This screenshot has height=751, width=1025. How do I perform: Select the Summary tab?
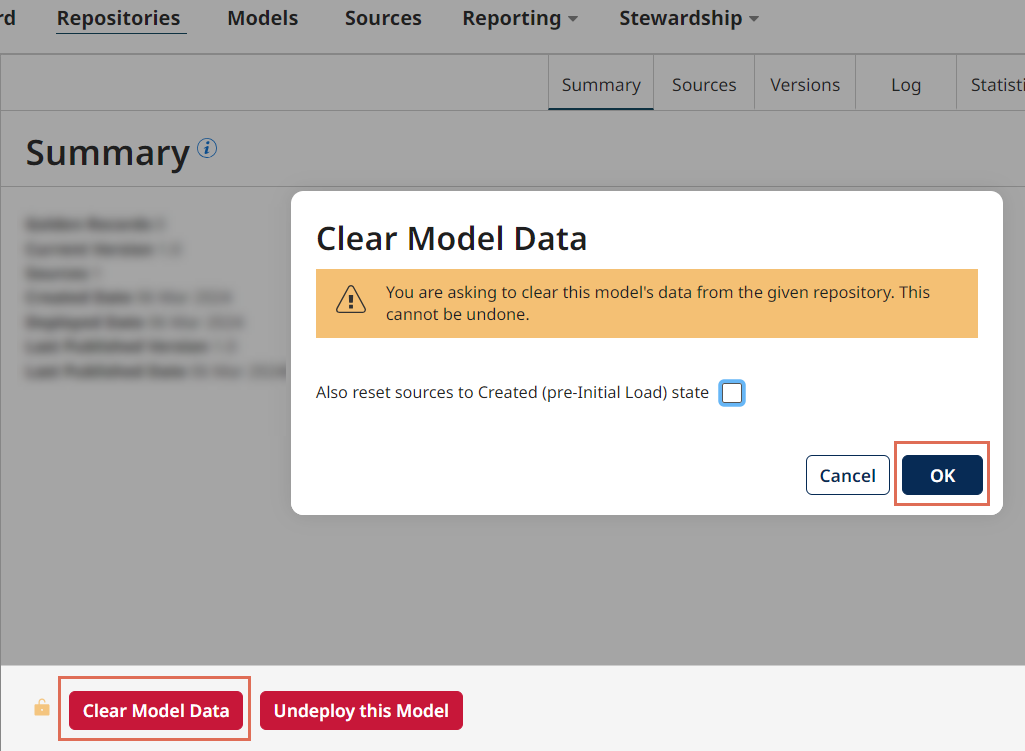tap(600, 84)
